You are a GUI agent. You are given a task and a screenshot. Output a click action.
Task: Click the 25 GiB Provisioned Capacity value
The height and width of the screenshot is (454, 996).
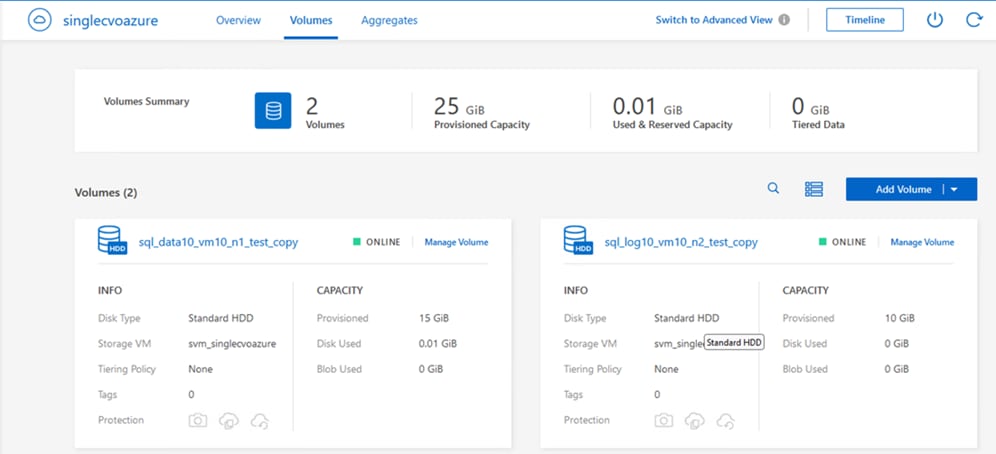click(x=459, y=106)
